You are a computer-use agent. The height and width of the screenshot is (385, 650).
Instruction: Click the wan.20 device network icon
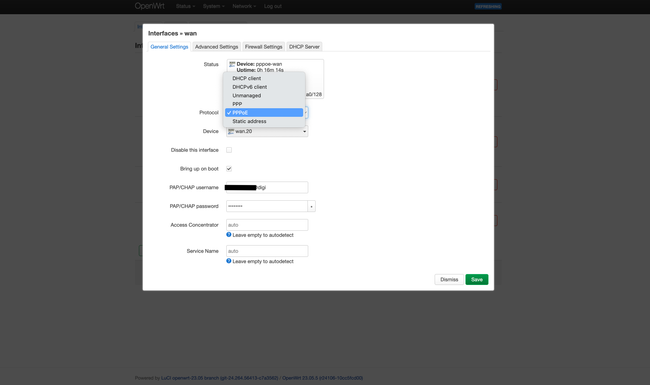click(231, 131)
